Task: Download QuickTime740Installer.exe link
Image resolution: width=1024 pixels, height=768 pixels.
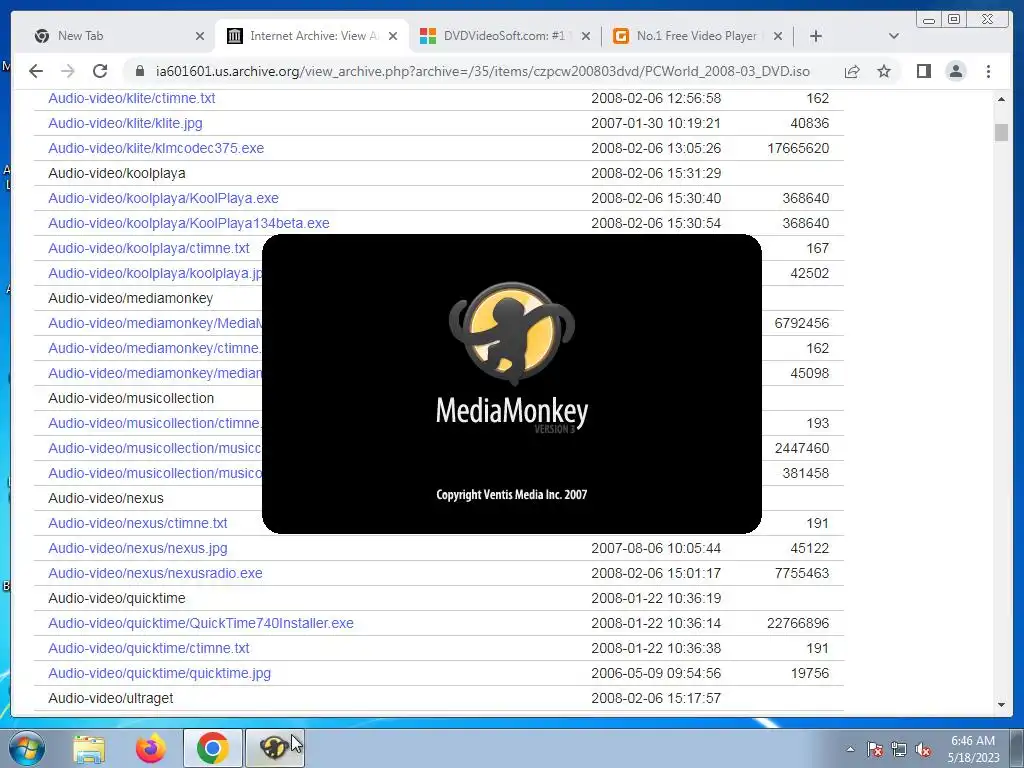Action: tap(201, 623)
